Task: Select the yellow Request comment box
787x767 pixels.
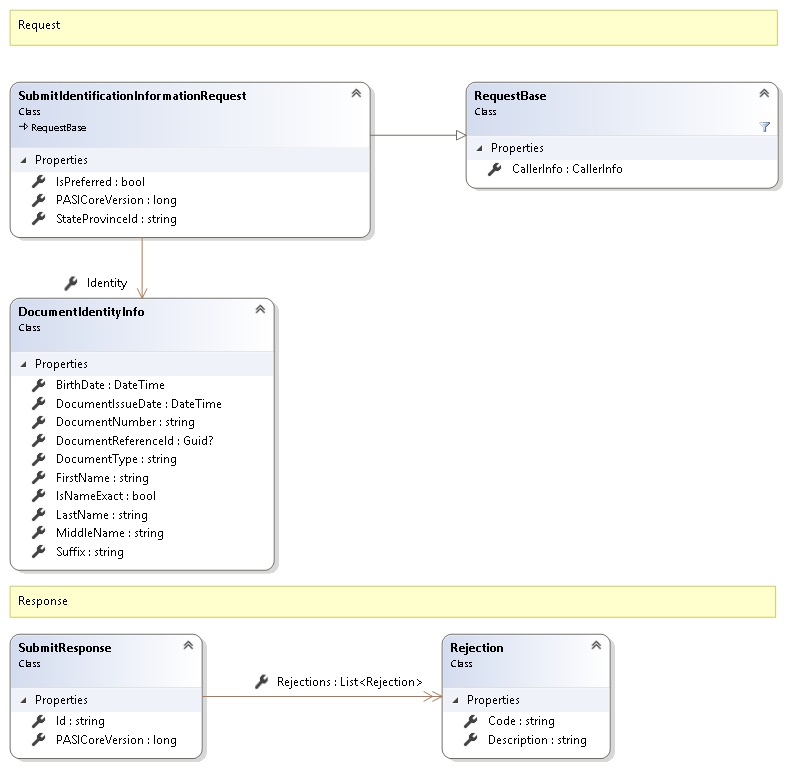Action: click(x=393, y=27)
